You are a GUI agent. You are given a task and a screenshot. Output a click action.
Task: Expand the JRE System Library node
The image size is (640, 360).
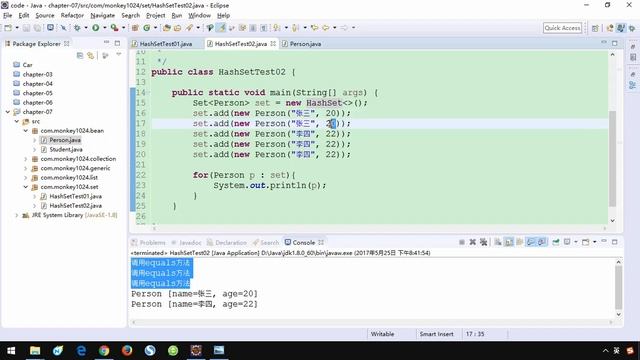point(16,215)
